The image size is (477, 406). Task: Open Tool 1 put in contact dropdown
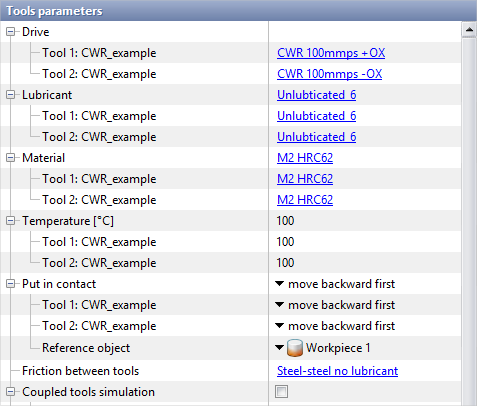[279, 305]
